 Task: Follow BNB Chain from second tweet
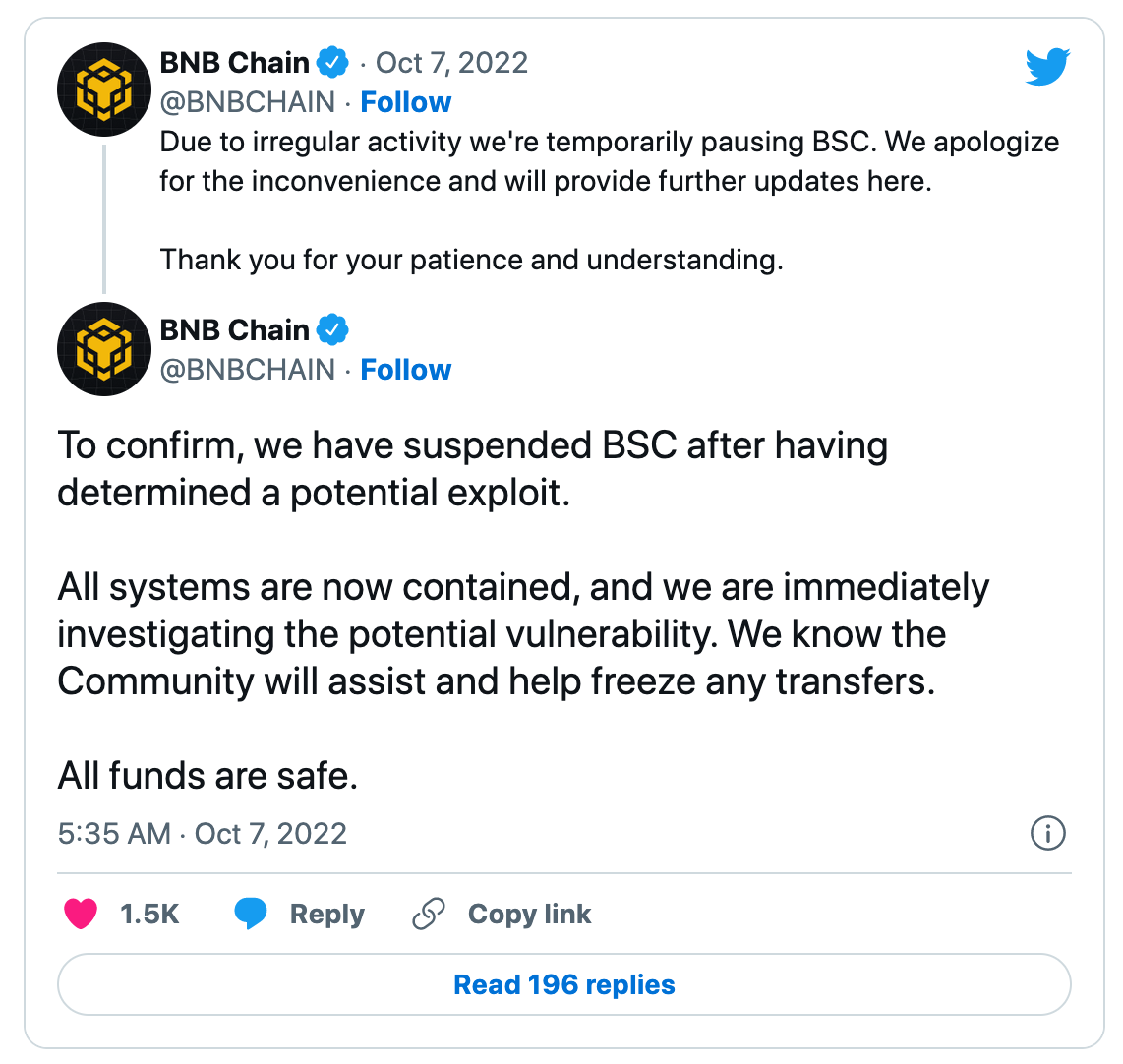point(405,370)
